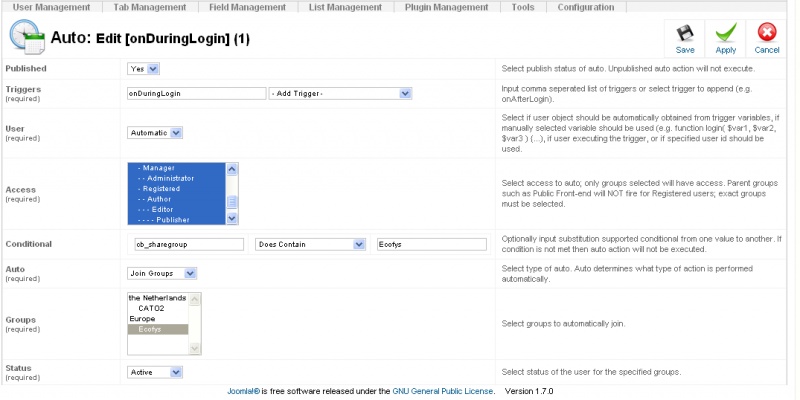Click the Auto clock calendar icon
This screenshot has height=400, width=800.
(27, 37)
